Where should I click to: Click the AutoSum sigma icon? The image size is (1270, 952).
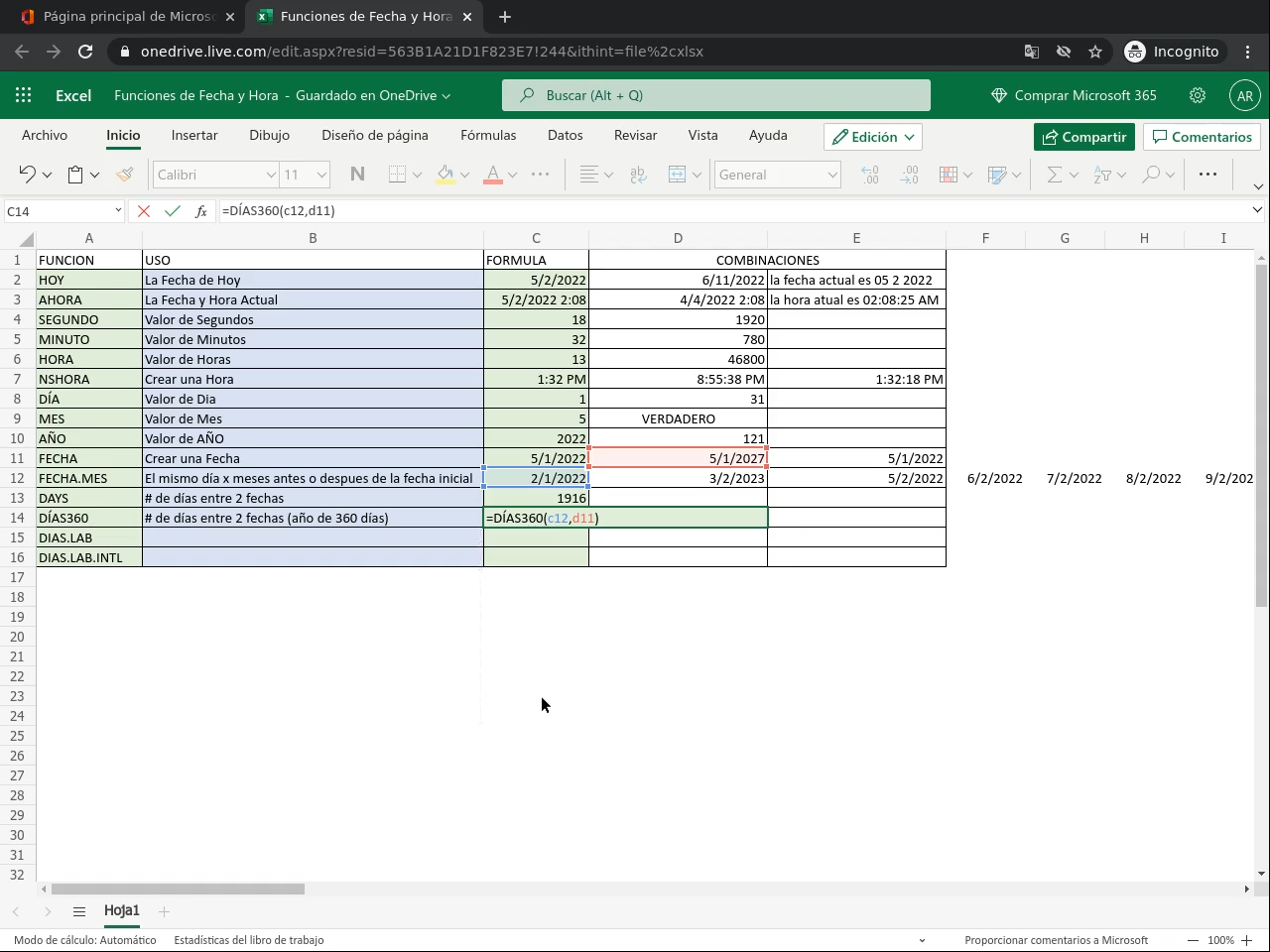click(x=1055, y=175)
